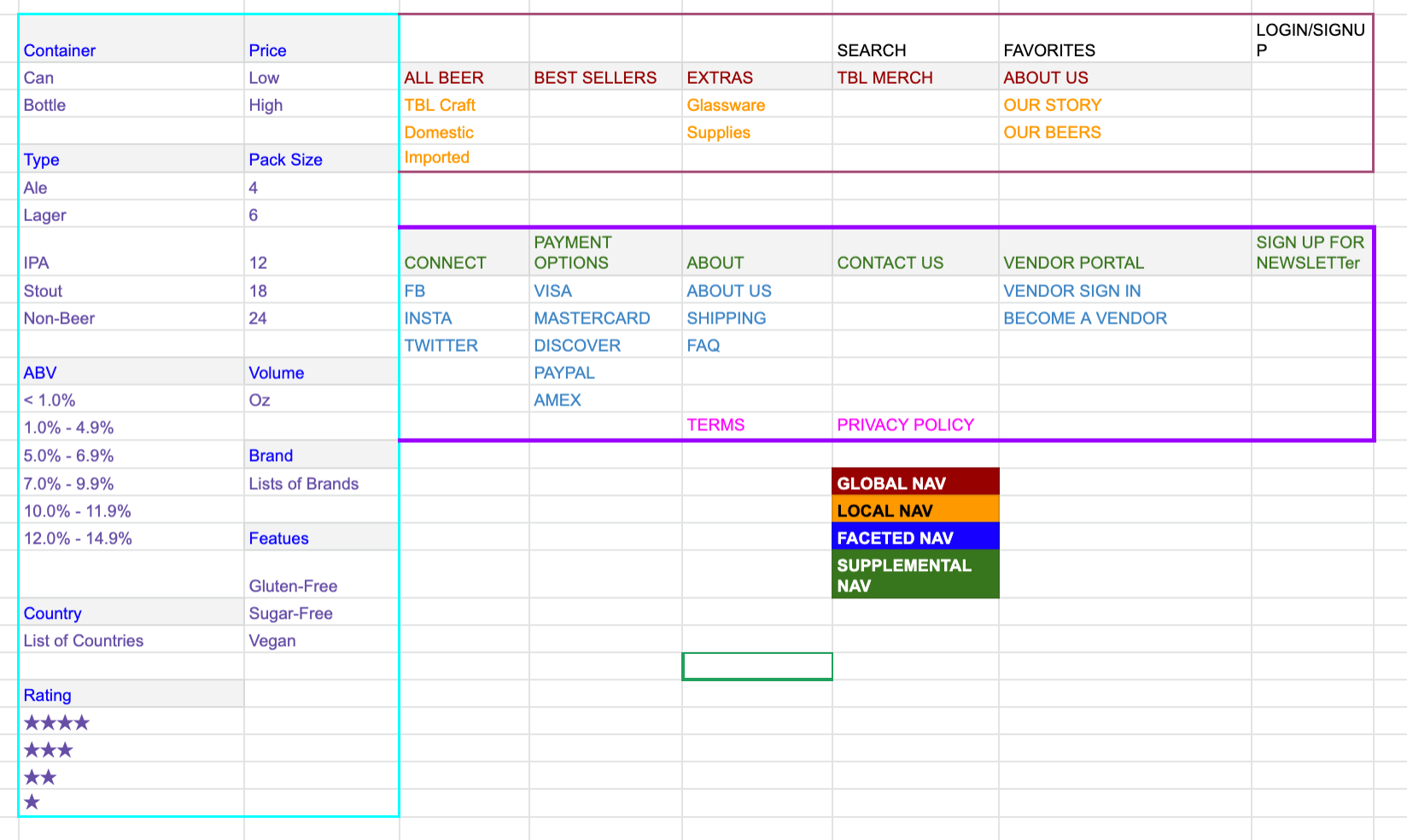Click the 'CONNECT' header cell

(464, 252)
